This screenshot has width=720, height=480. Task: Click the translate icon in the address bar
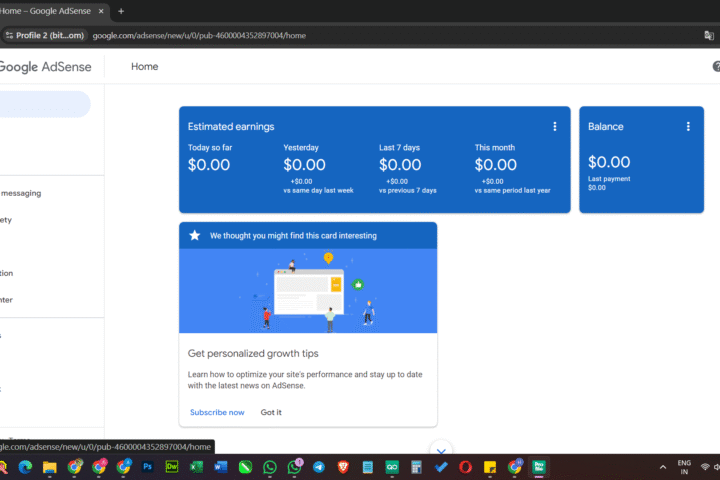tap(709, 35)
